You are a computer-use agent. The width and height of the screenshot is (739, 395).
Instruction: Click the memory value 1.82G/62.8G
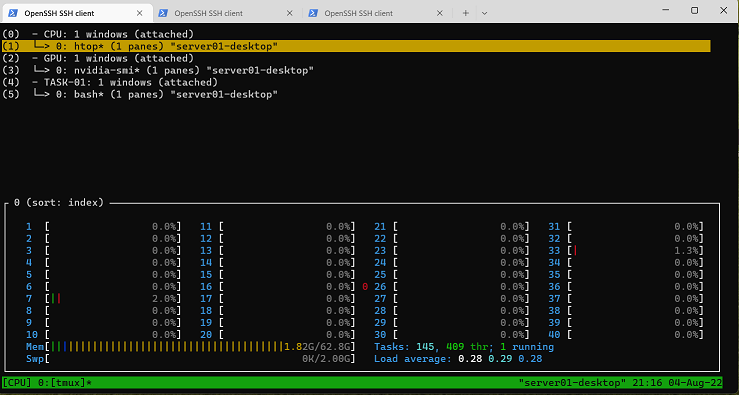[x=318, y=347]
